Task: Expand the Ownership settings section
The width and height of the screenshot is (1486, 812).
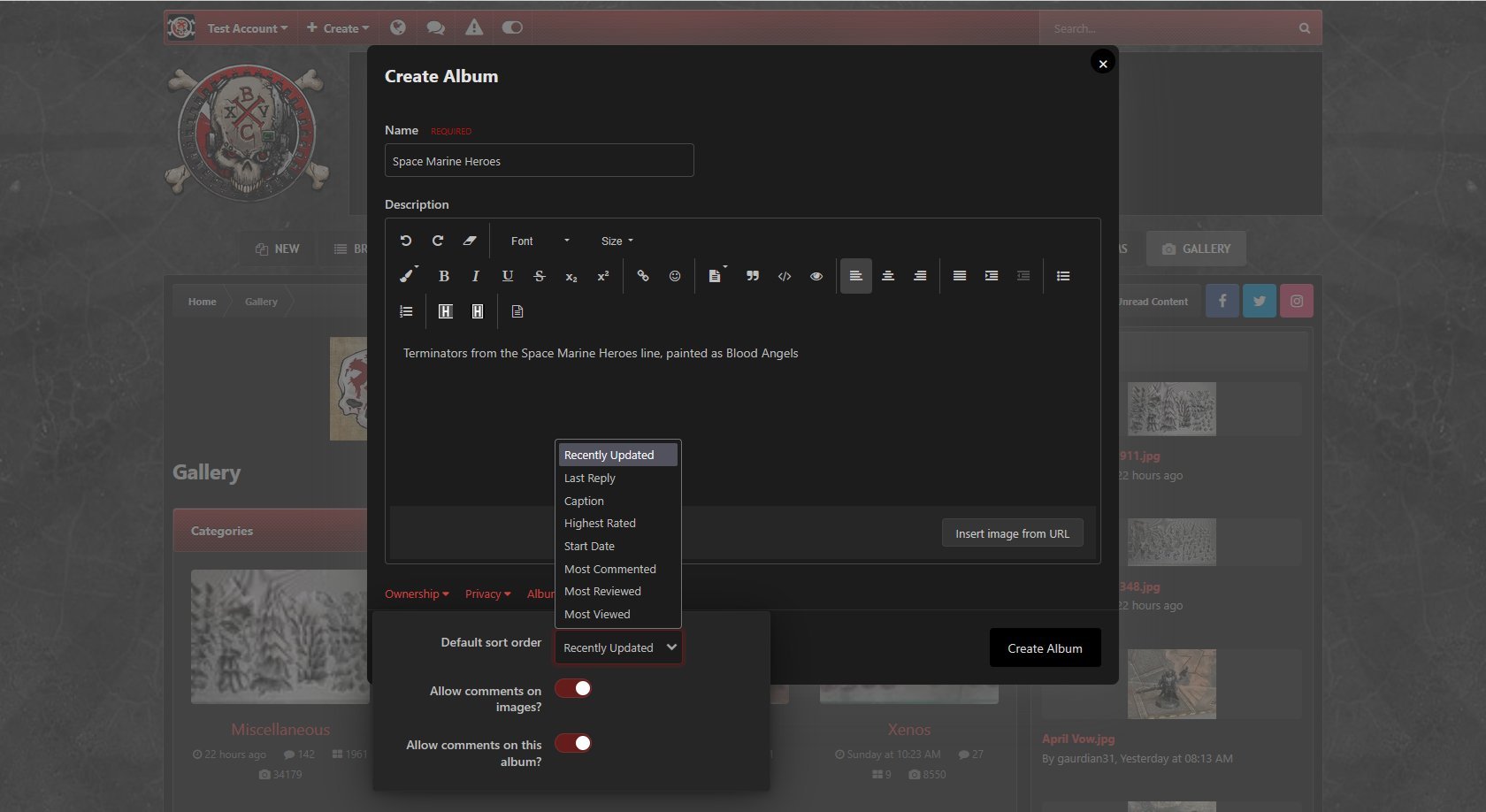Action: [417, 594]
